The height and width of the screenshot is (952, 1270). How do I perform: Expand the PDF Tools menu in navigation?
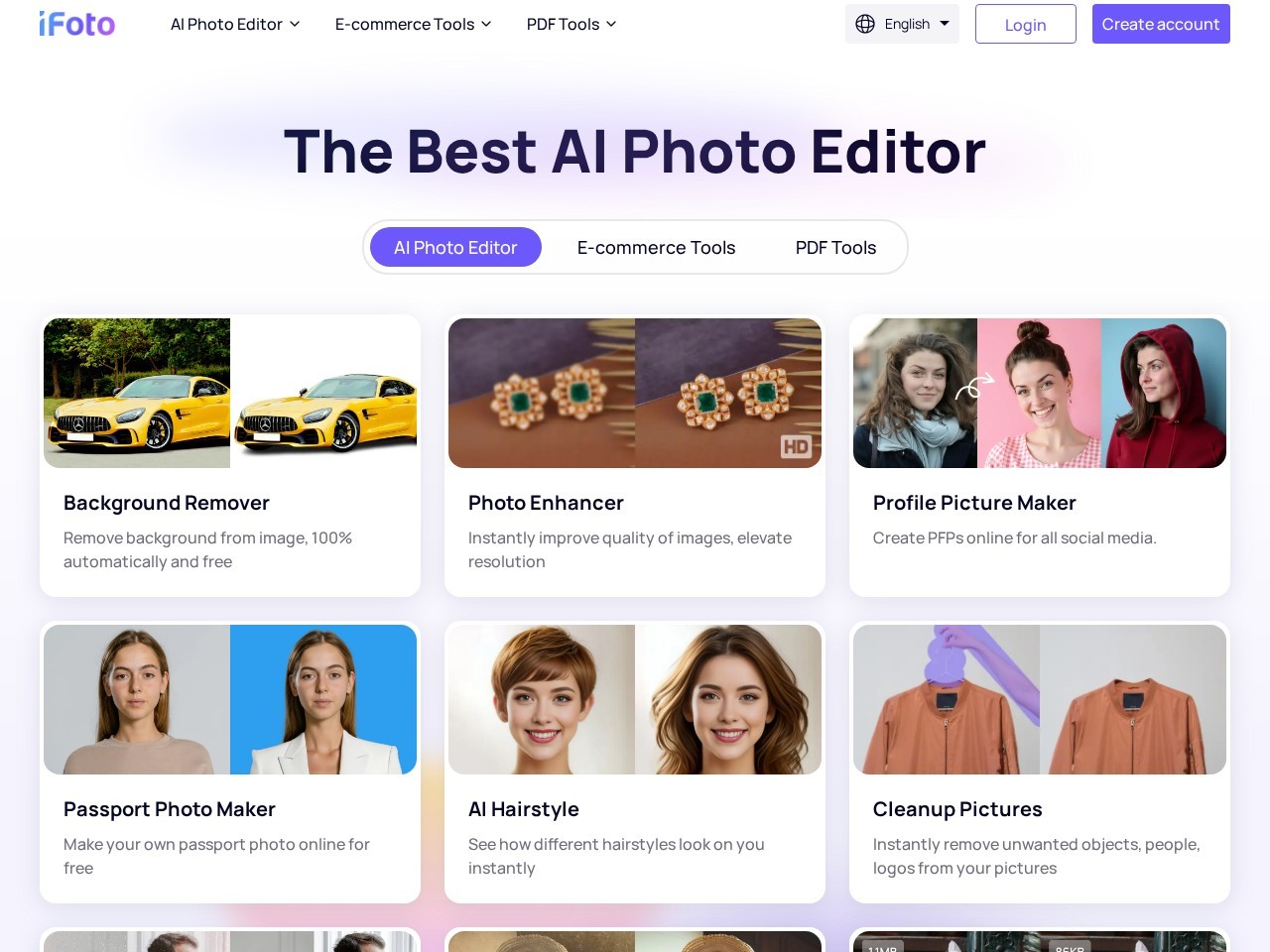point(571,24)
